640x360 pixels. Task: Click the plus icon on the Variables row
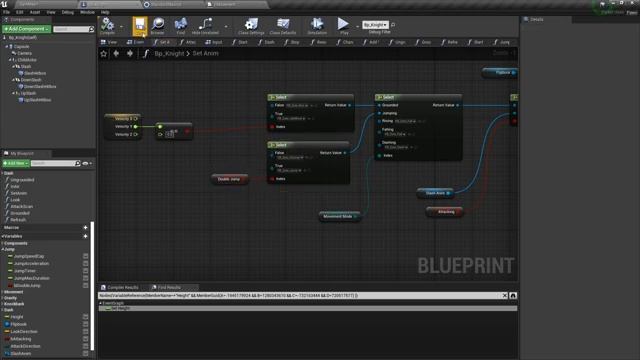[85, 236]
